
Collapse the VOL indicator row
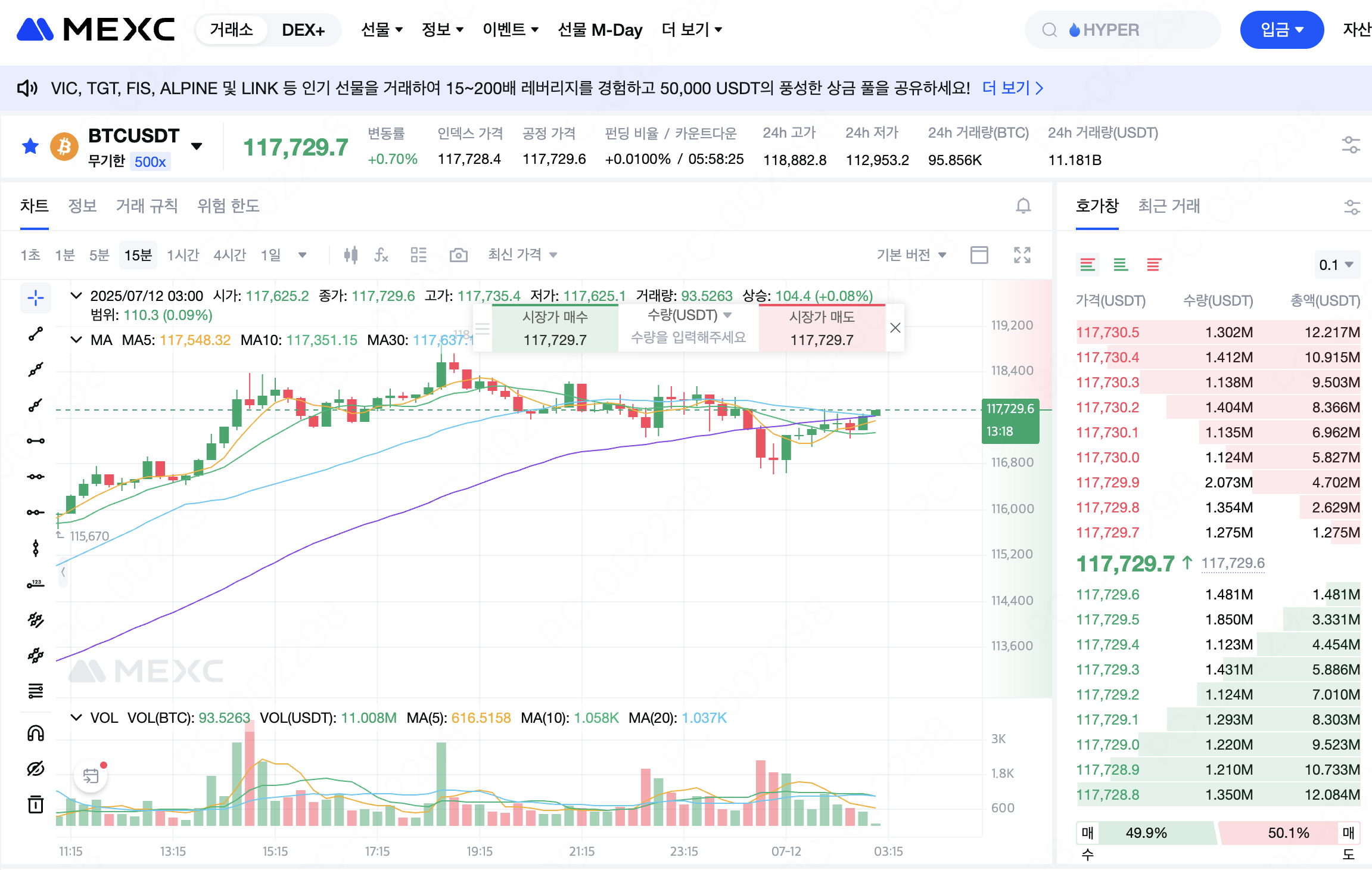coord(76,717)
